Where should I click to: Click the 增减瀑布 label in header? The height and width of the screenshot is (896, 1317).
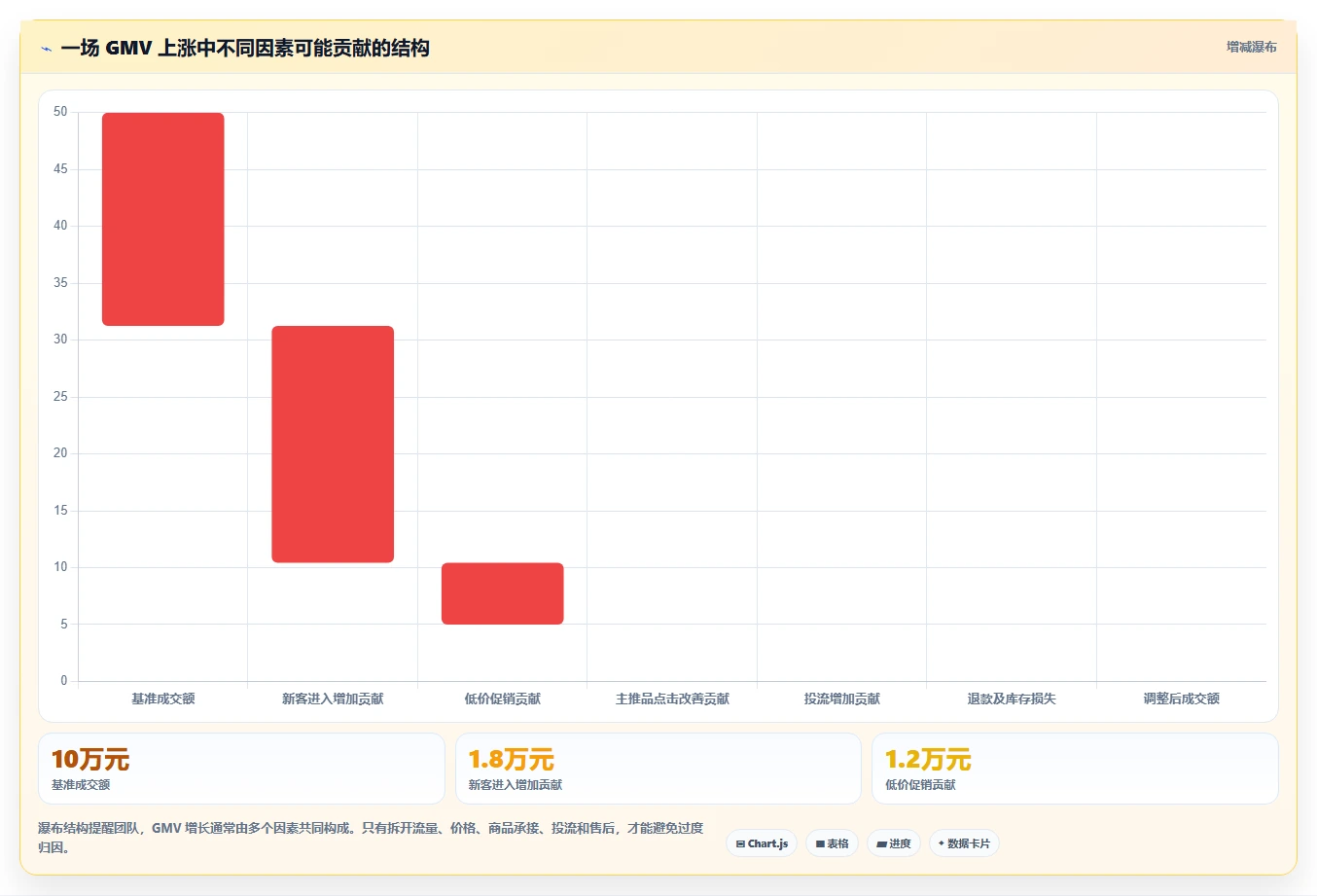pyautogui.click(x=1251, y=47)
